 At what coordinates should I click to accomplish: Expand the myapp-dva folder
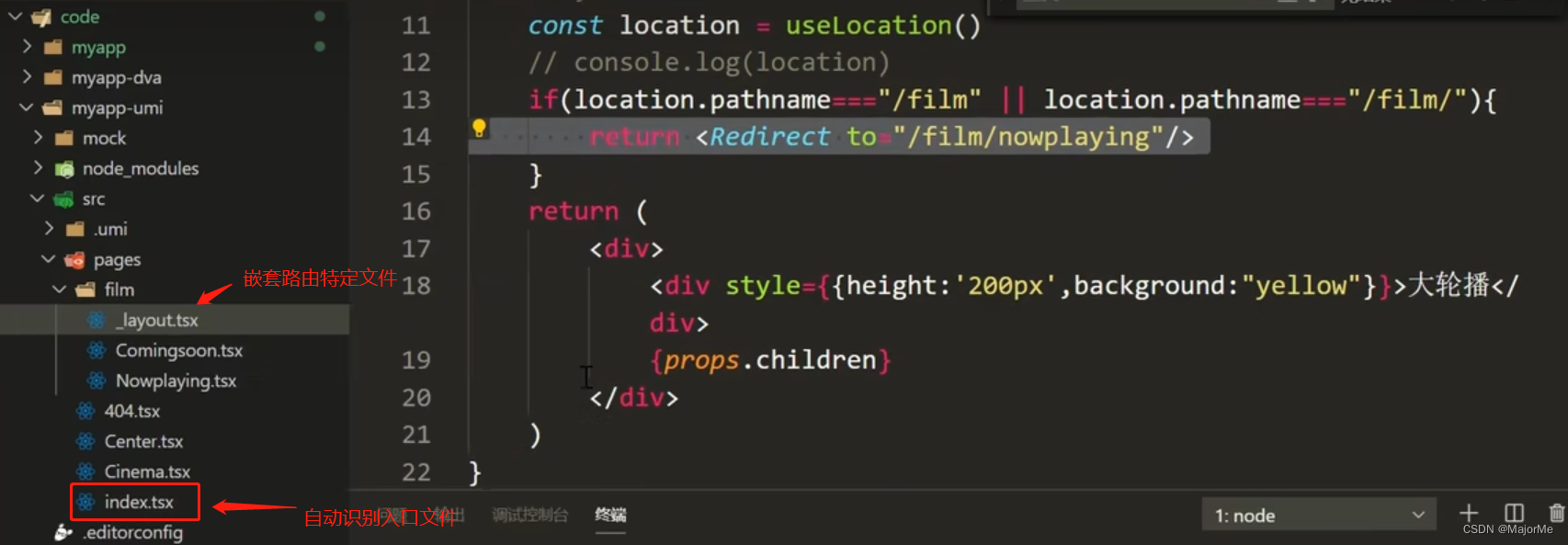click(27, 76)
